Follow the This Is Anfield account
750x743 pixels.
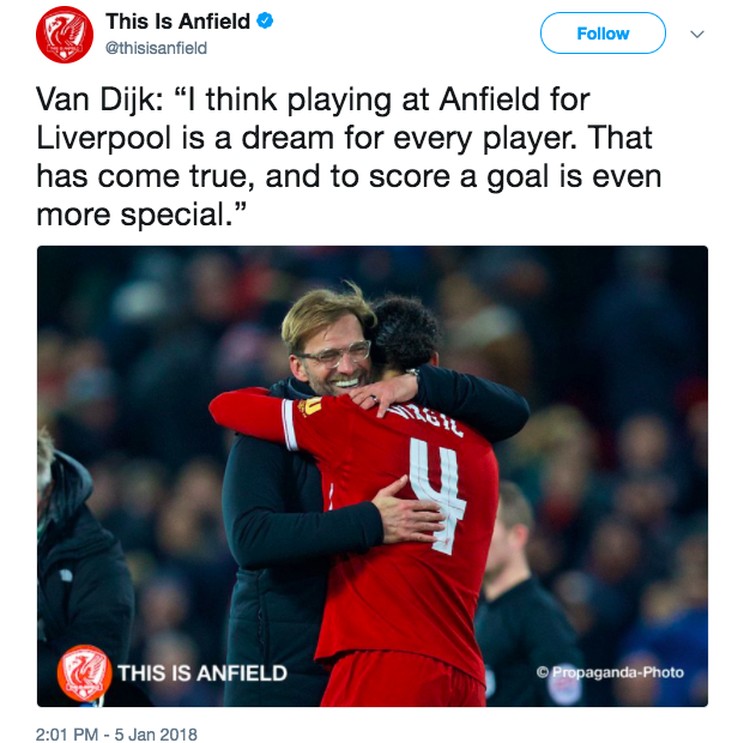tap(603, 33)
